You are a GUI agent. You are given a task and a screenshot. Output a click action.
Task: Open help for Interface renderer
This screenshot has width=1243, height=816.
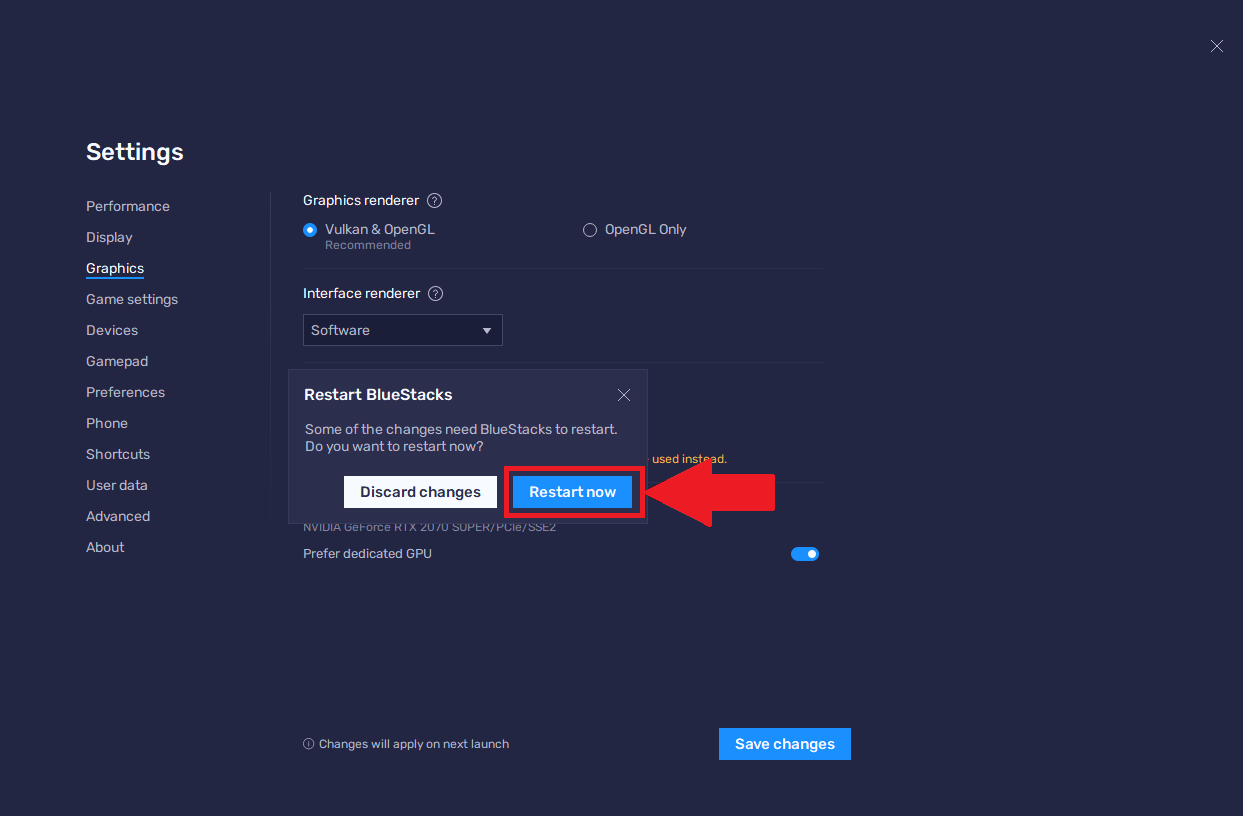point(435,294)
